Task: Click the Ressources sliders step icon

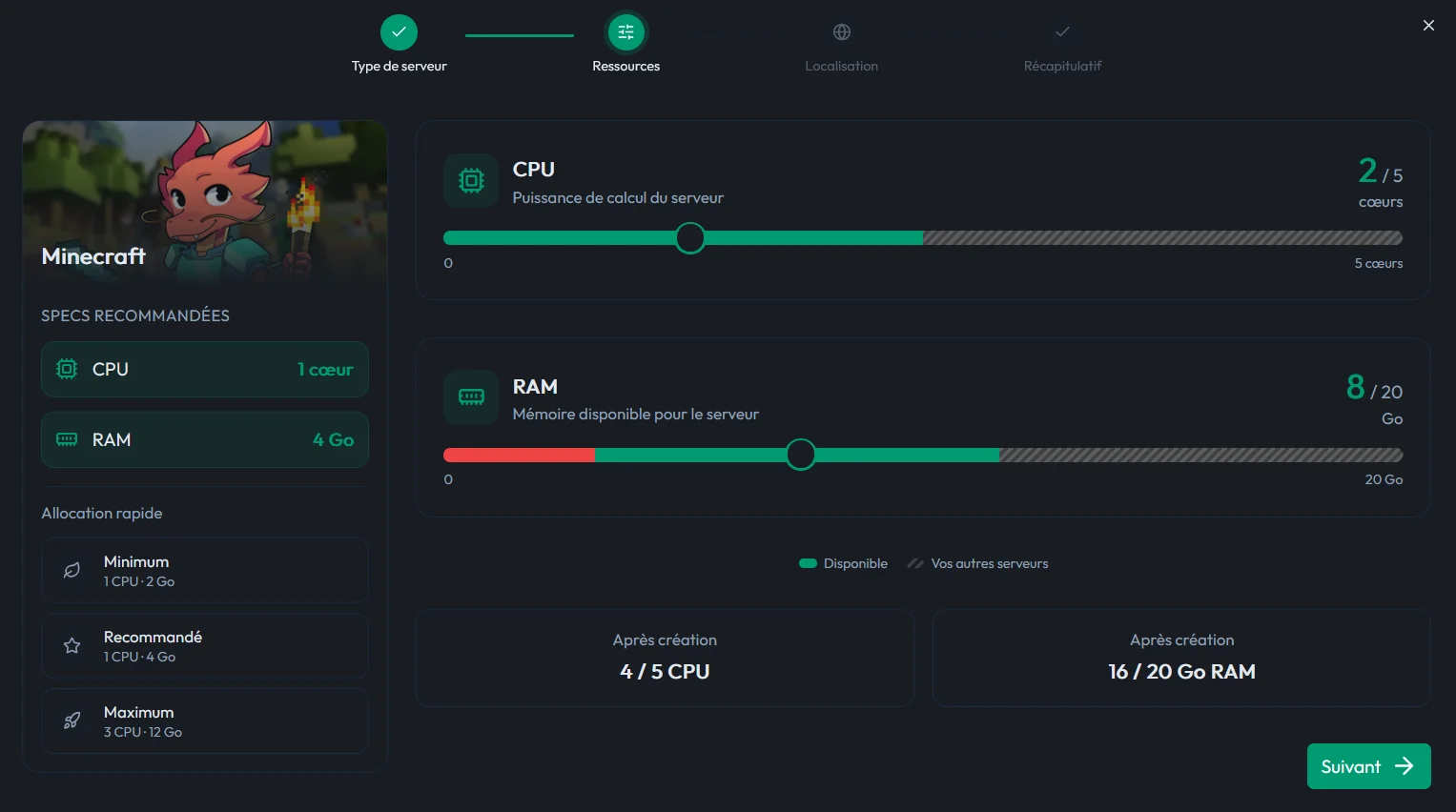Action: (x=625, y=32)
